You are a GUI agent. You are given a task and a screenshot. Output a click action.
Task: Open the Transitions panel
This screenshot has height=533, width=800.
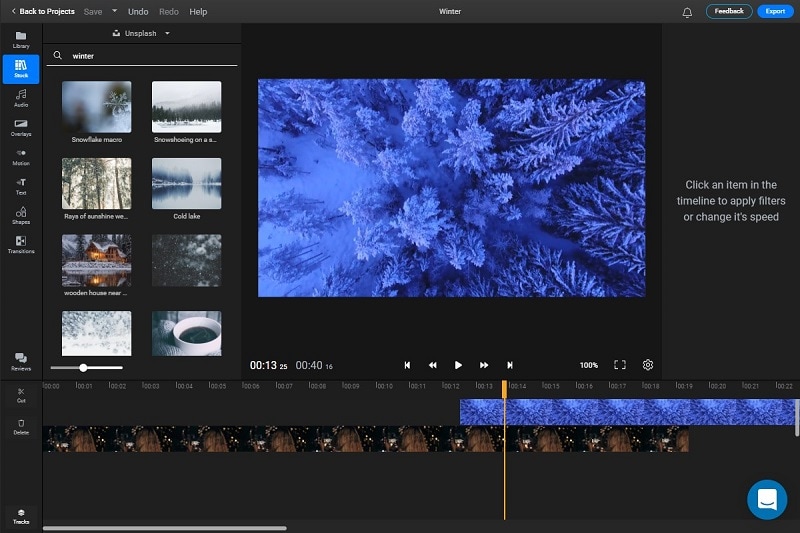coord(21,244)
